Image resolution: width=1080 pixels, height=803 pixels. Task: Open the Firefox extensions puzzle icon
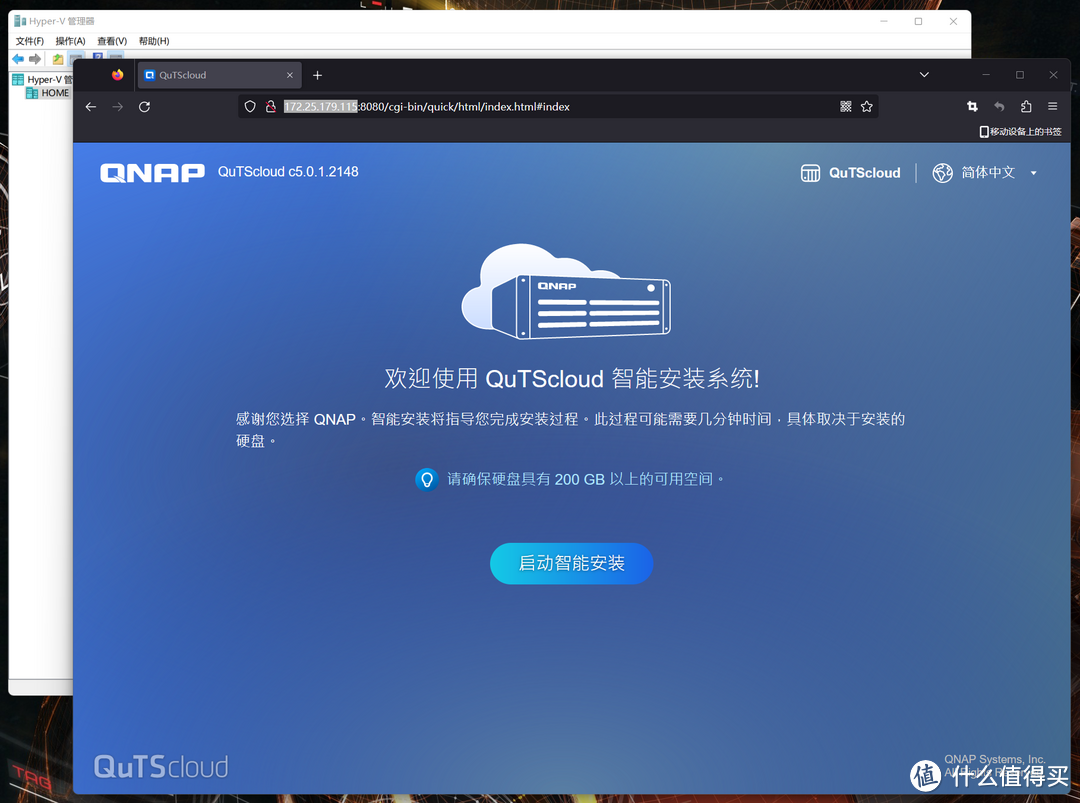pos(1026,106)
